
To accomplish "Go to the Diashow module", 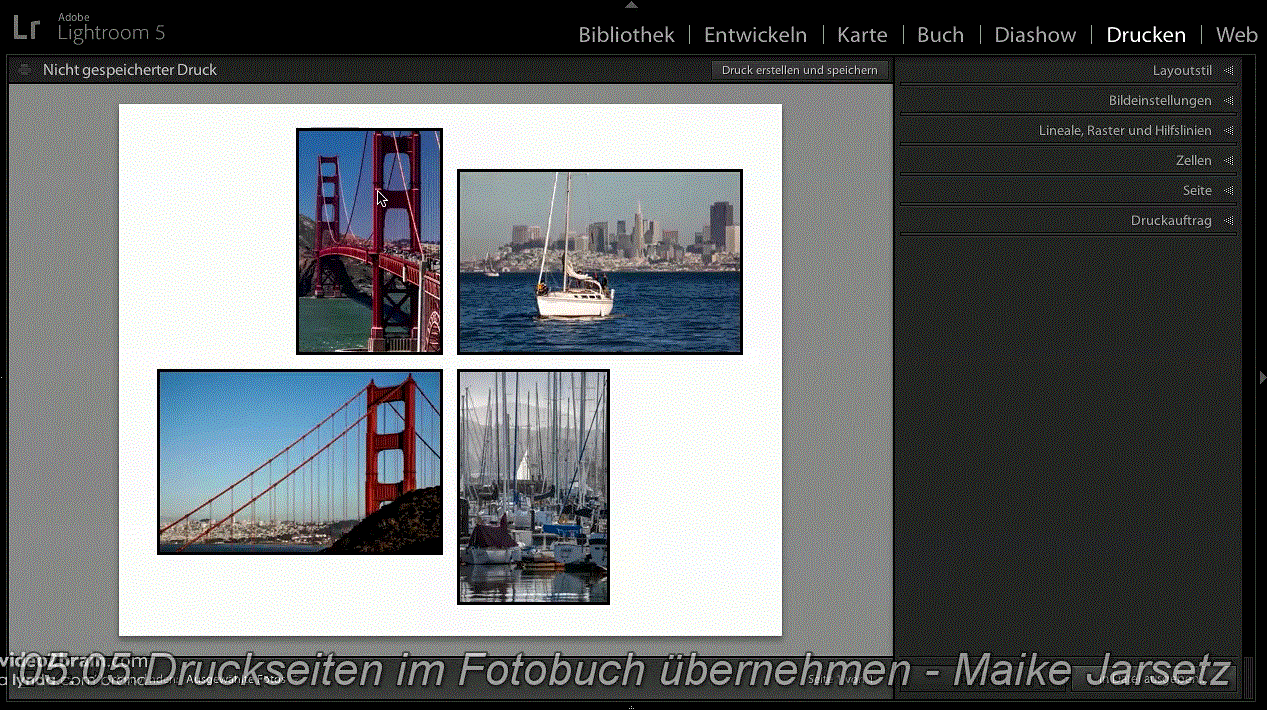I will tap(1035, 35).
